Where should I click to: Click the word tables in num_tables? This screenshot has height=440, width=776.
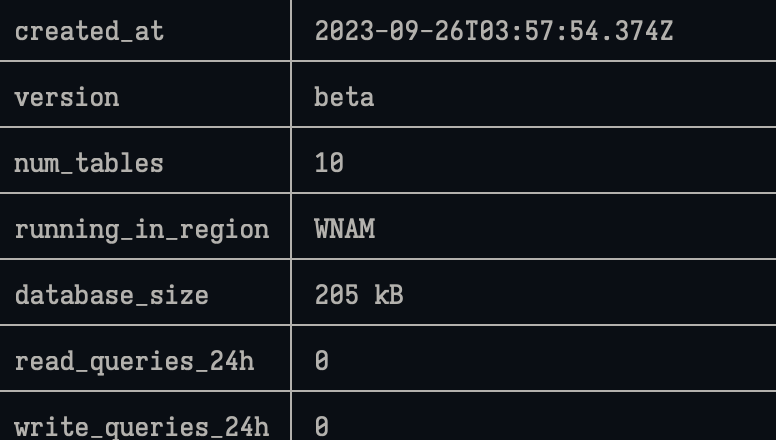point(118,163)
